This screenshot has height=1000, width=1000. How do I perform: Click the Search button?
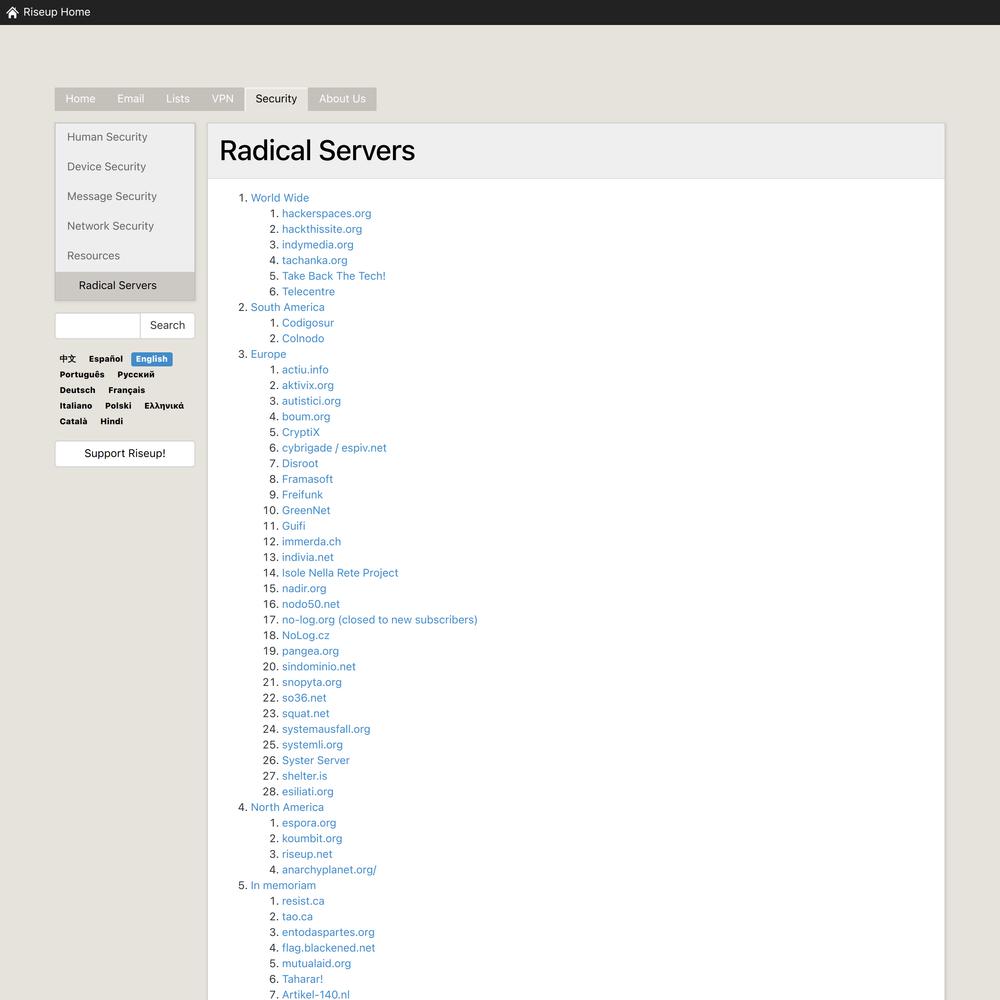pyautogui.click(x=168, y=325)
